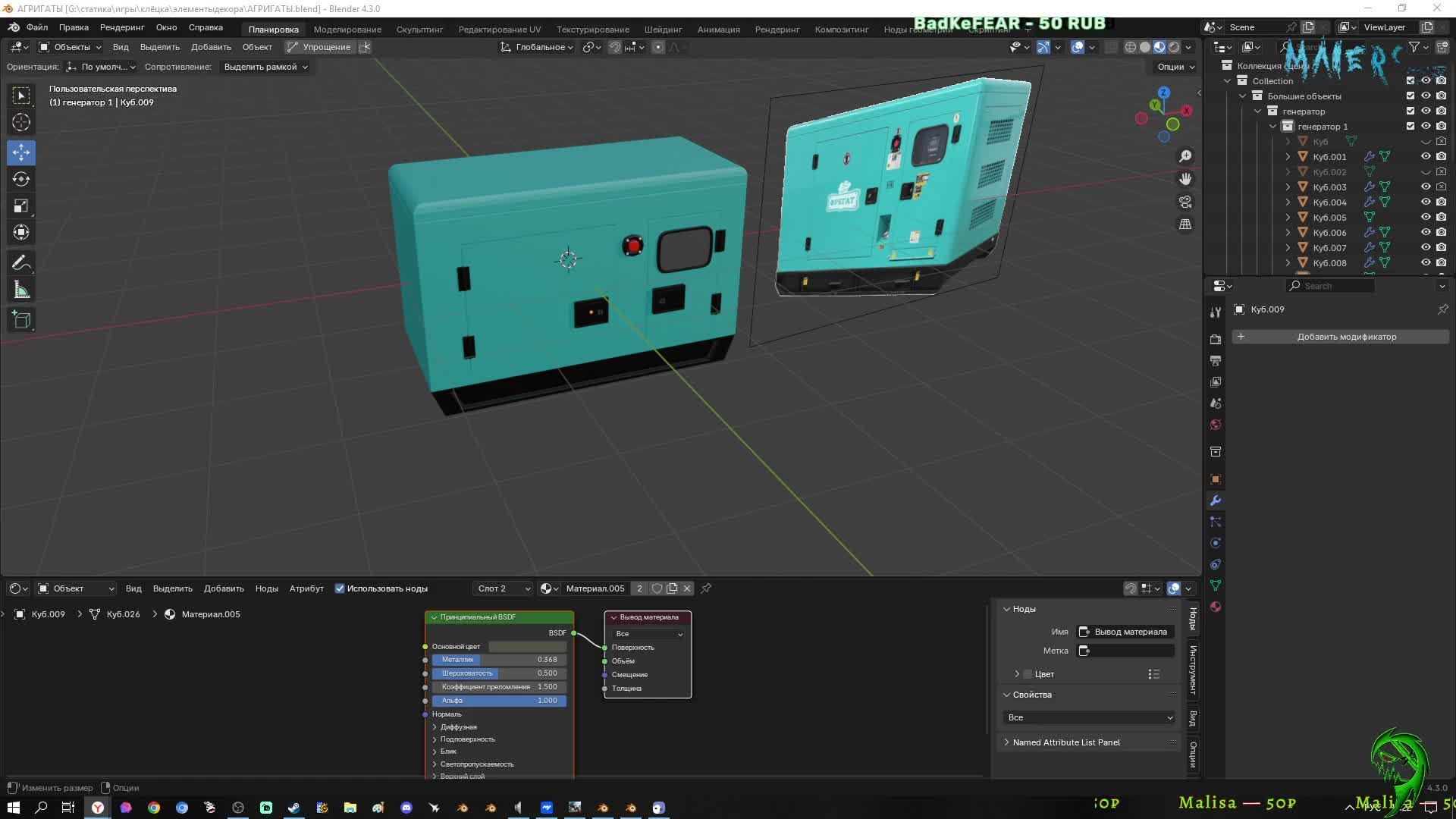Image resolution: width=1456 pixels, height=819 pixels.
Task: Toggle camera view in viewport
Action: point(1185,202)
